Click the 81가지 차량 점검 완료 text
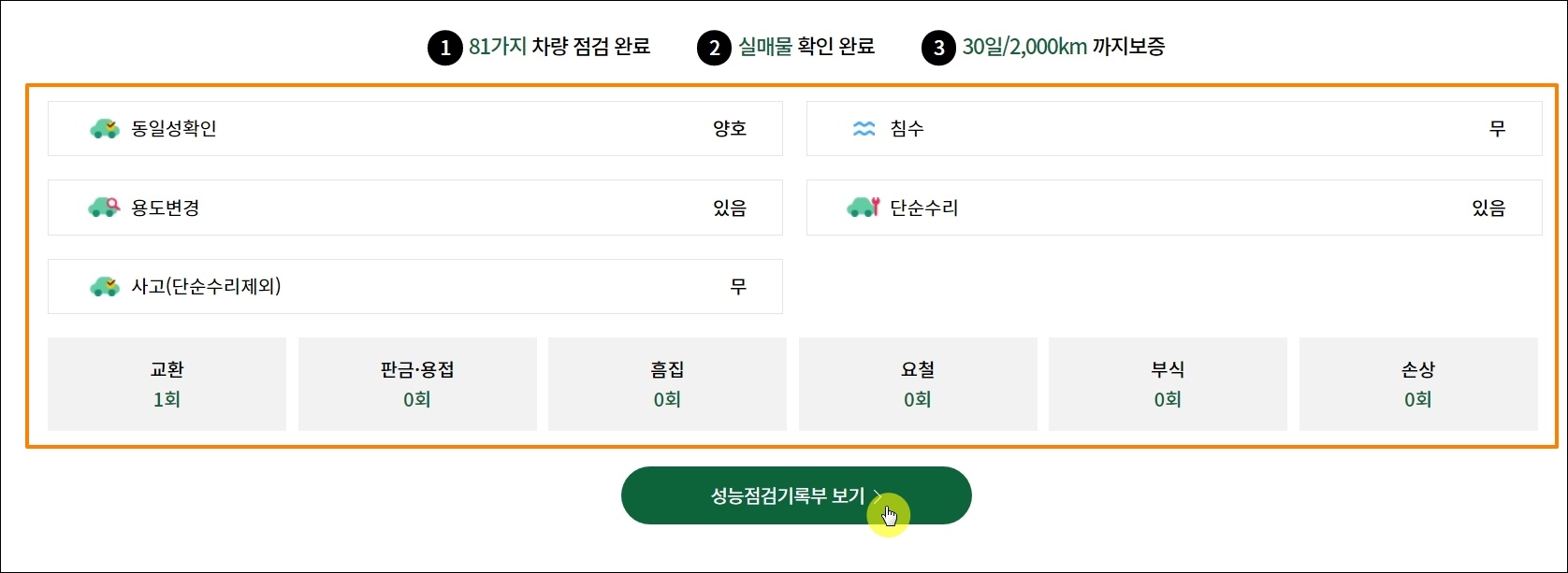This screenshot has width=1568, height=573. (559, 47)
